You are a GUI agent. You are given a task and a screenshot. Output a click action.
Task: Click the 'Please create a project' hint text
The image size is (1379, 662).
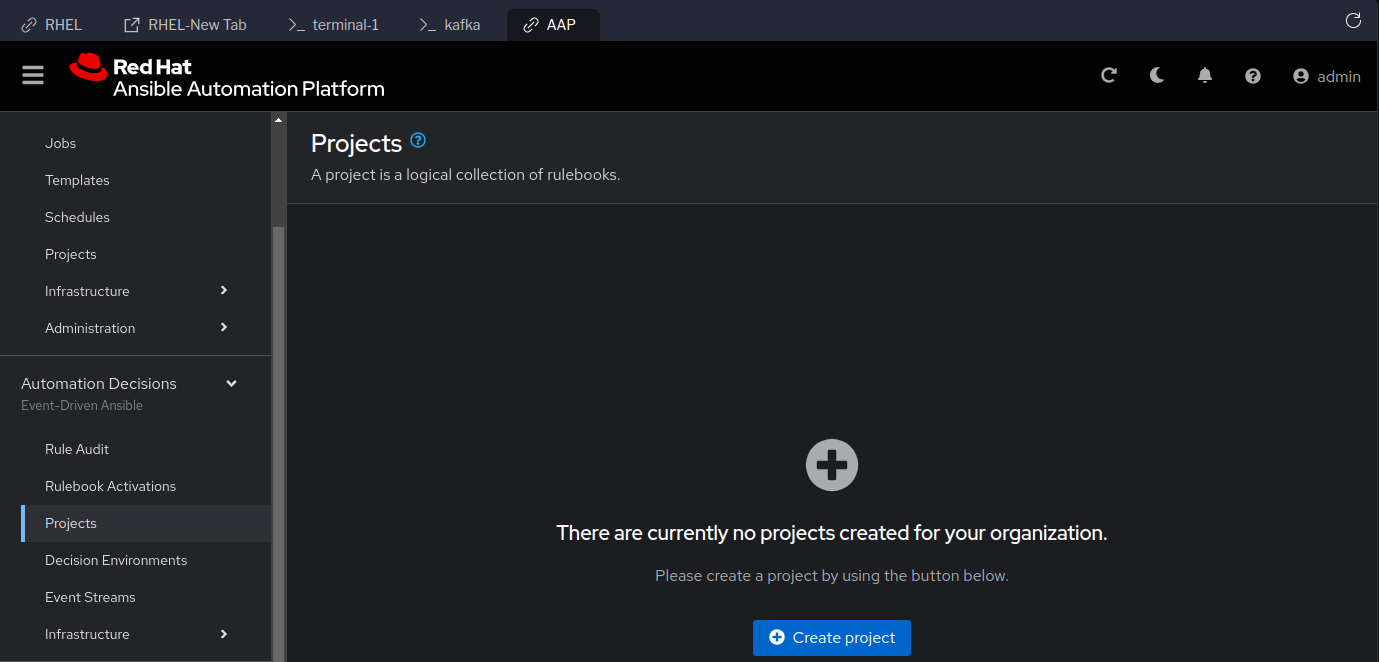(832, 576)
